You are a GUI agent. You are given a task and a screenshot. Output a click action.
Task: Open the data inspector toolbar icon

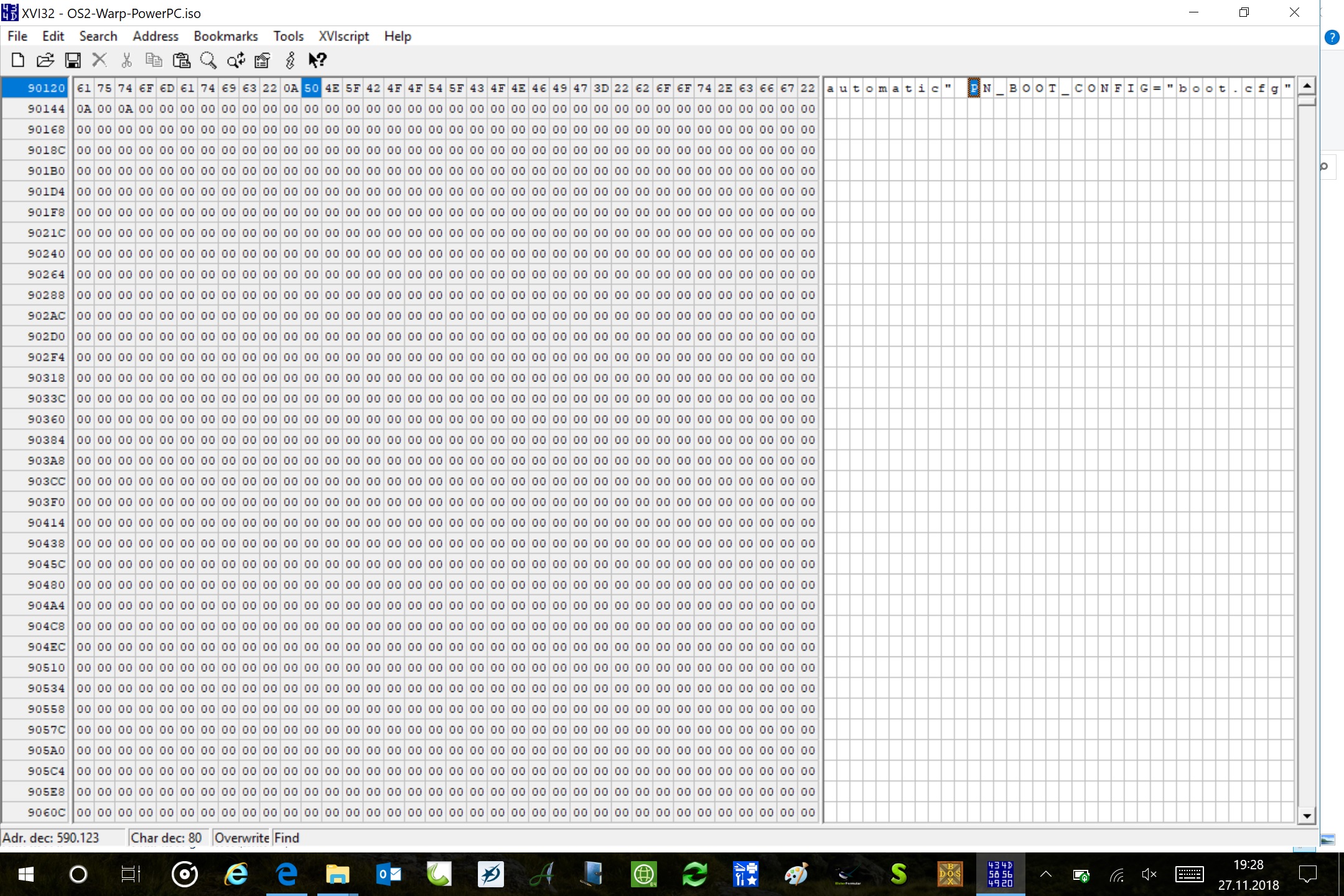pos(263,60)
